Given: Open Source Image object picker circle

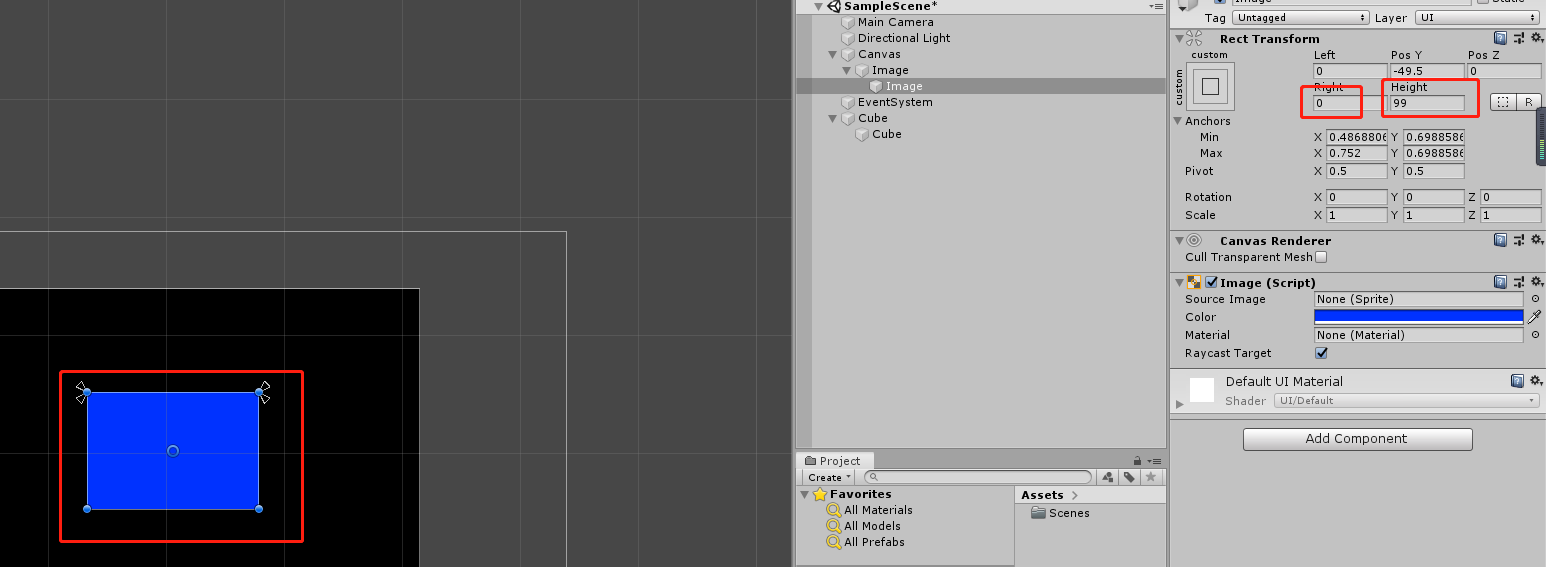Looking at the screenshot, I should (x=1535, y=299).
